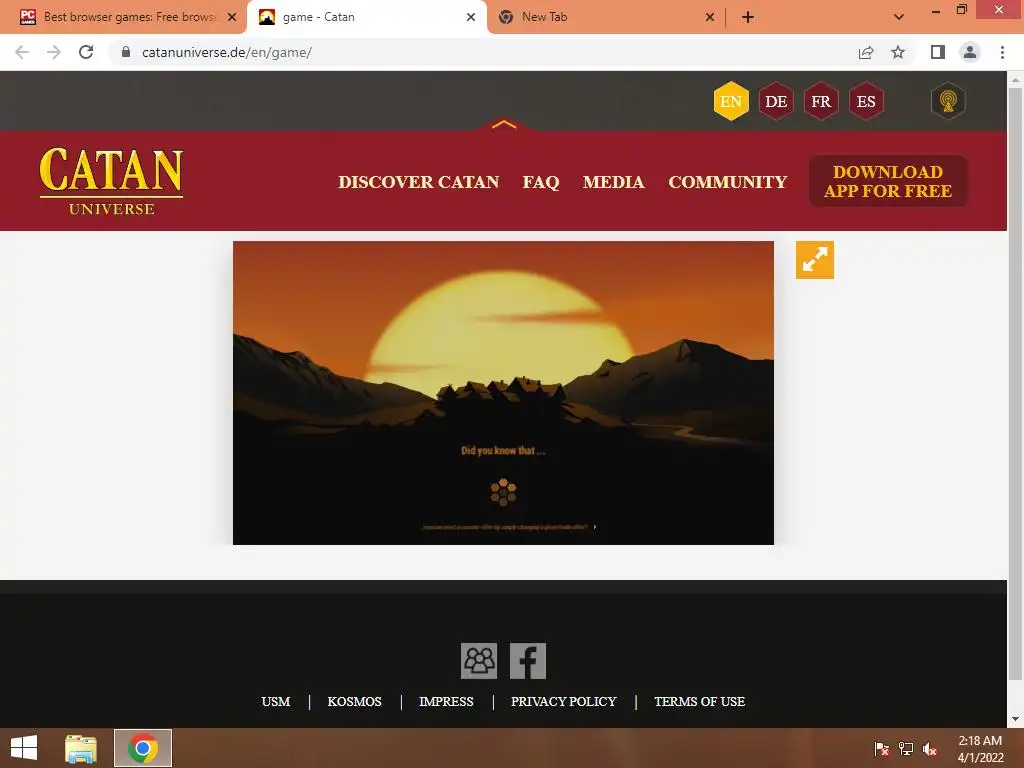Close the New Tab tab
The width and height of the screenshot is (1024, 768).
tap(710, 17)
